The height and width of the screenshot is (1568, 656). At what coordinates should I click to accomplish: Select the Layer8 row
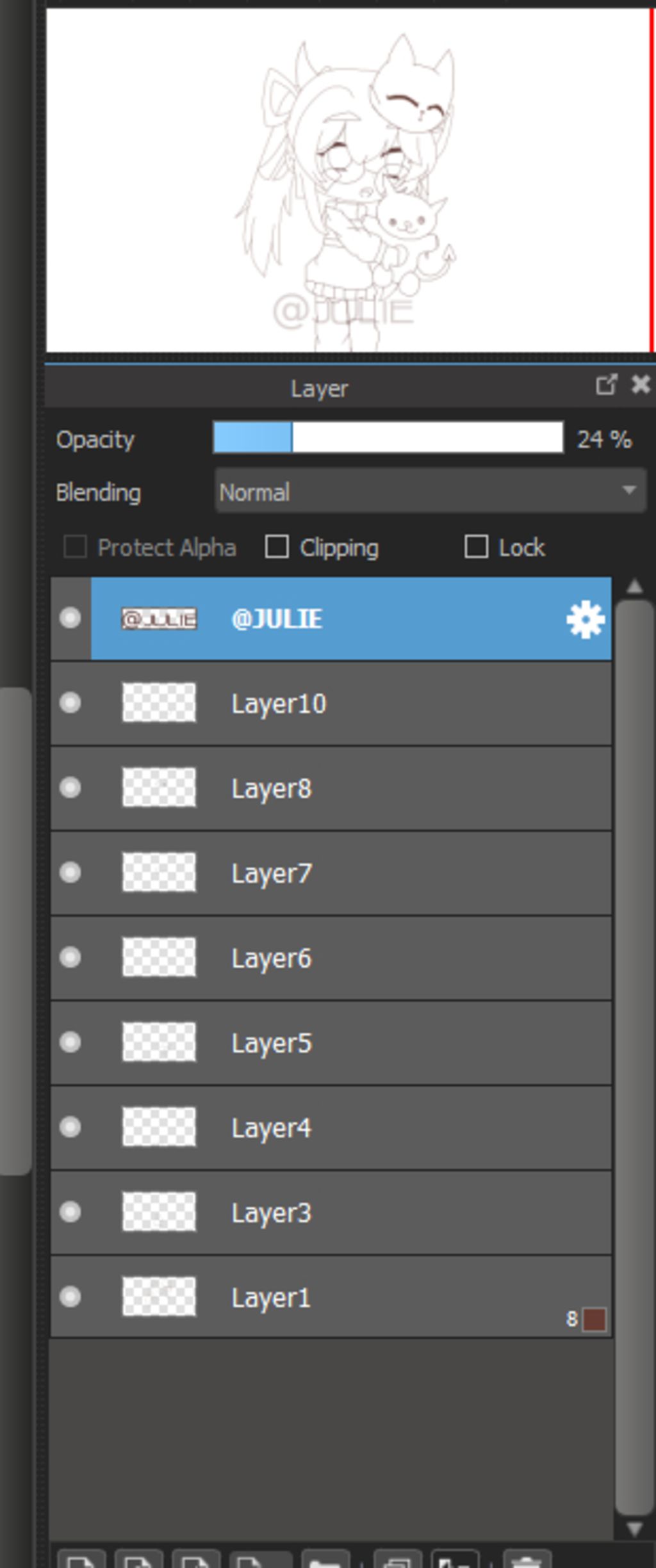[331, 788]
